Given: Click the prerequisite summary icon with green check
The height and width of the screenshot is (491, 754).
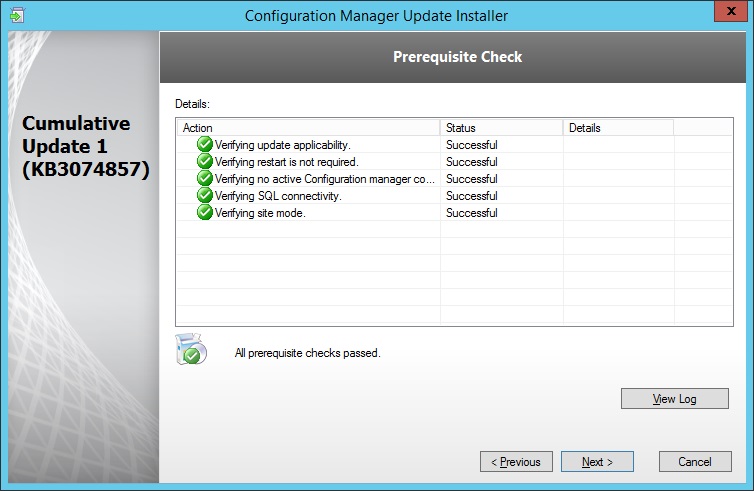Looking at the screenshot, I should tap(190, 350).
